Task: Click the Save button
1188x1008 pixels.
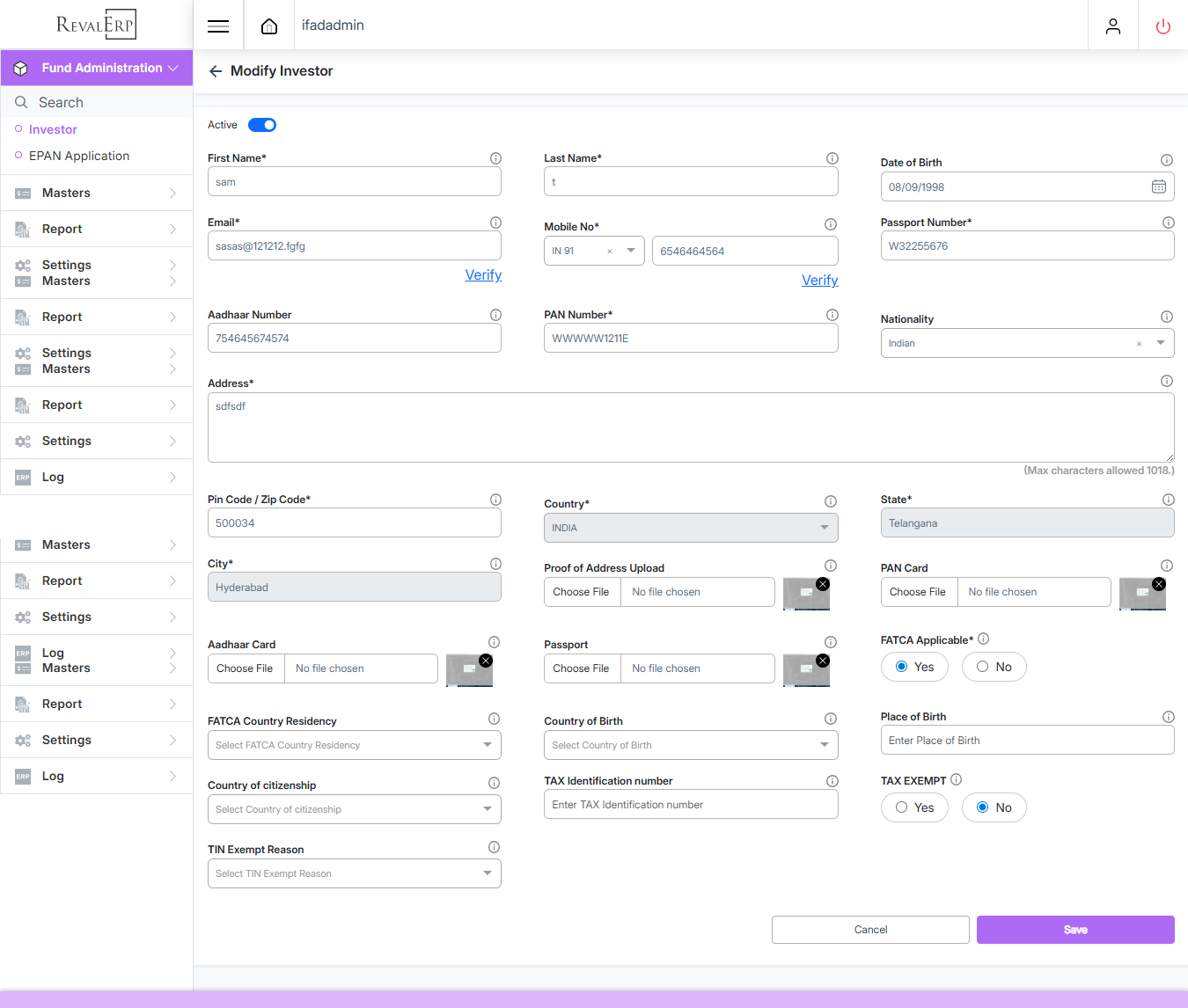Action: 1074,930
